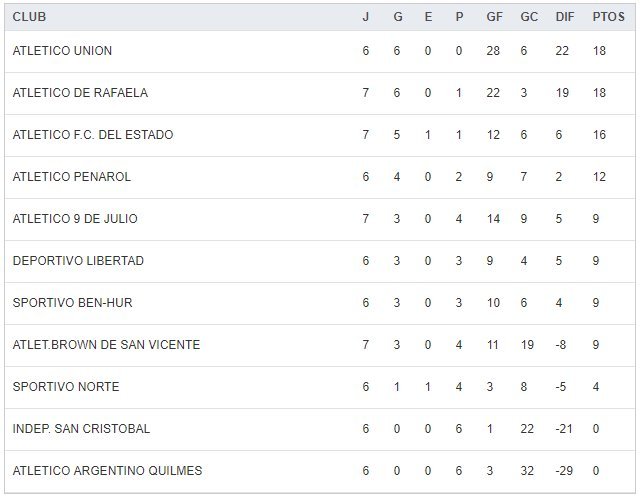Select ATLET.BROWN DE SAN VICENTE

click(x=106, y=345)
